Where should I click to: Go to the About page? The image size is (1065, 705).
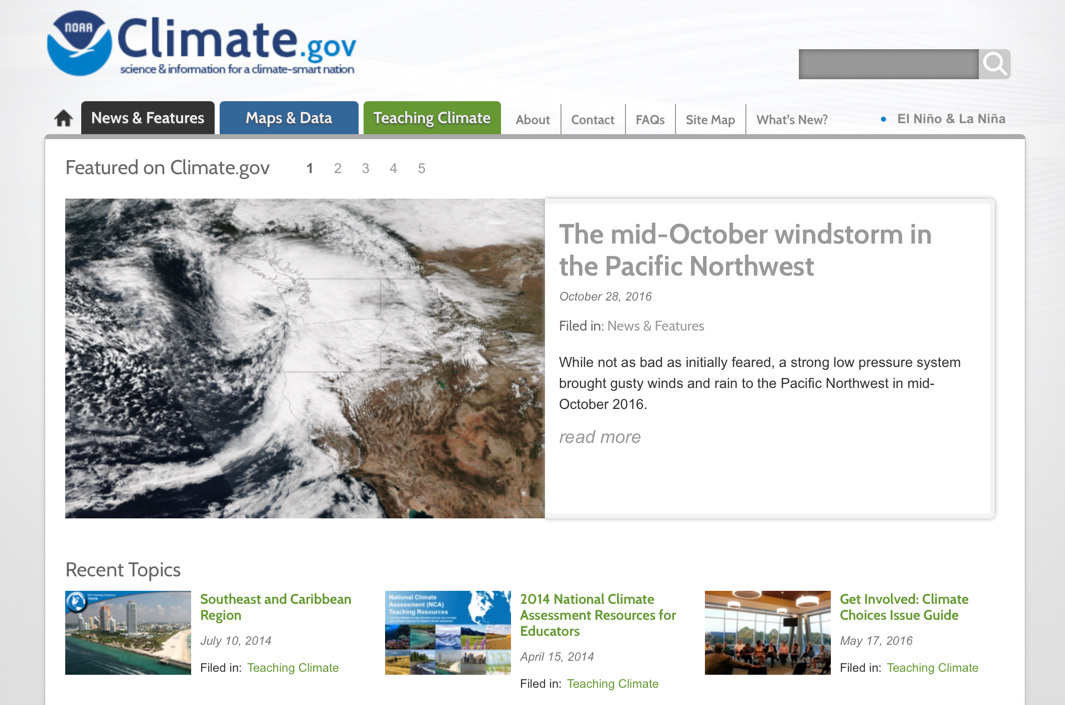(x=532, y=120)
